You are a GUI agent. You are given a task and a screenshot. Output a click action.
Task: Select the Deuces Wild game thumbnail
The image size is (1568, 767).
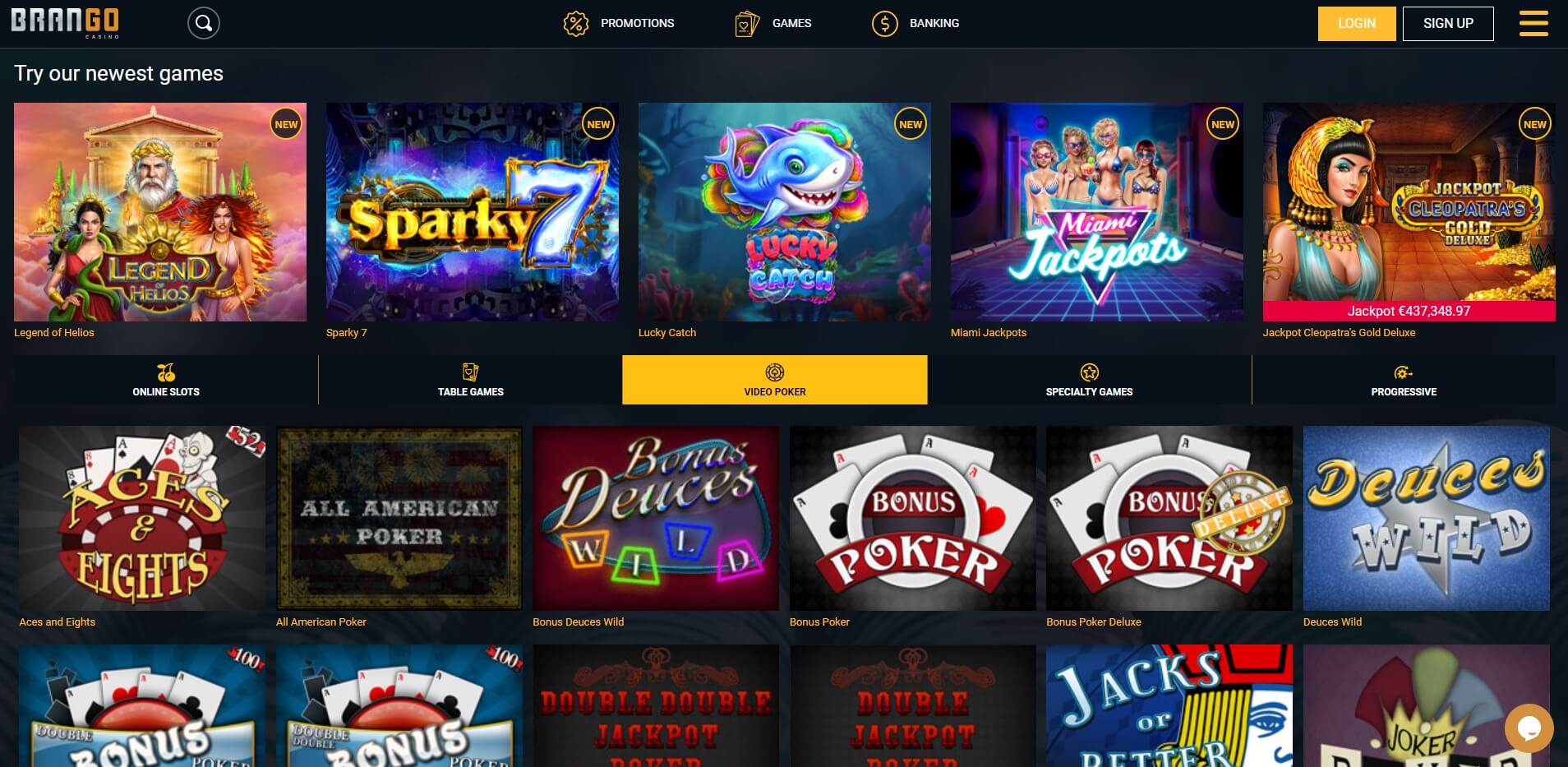pyautogui.click(x=1427, y=518)
